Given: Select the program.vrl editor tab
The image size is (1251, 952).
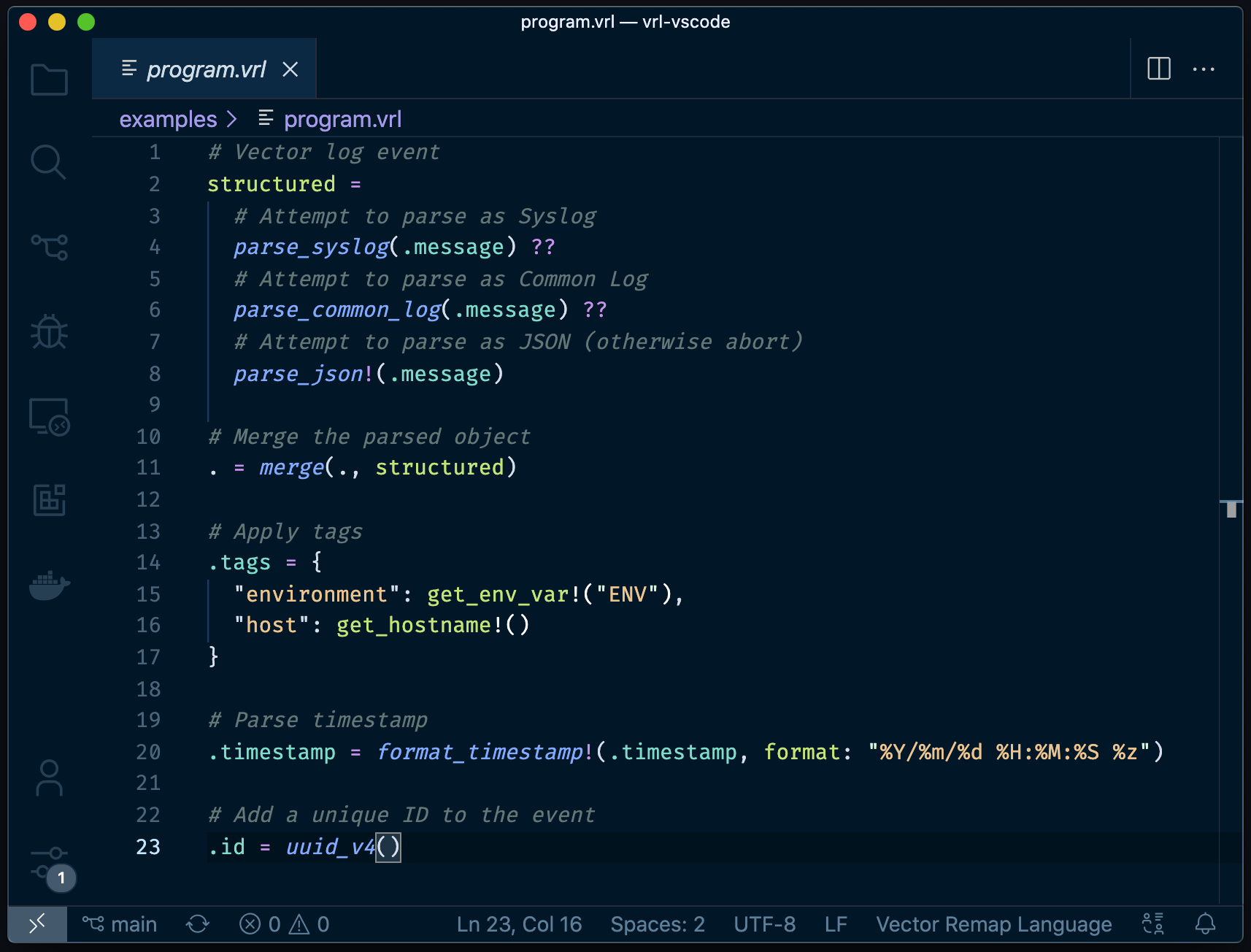Looking at the screenshot, I should 204,69.
